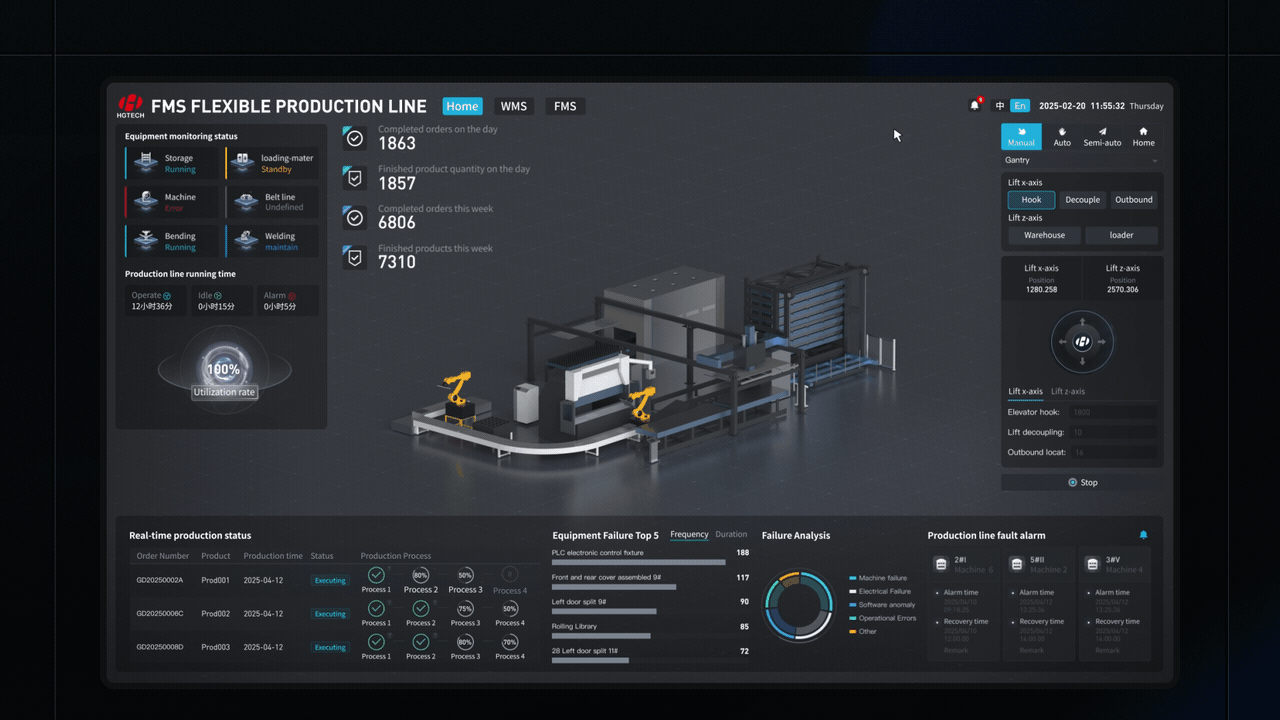This screenshot has width=1280, height=720.
Task: Click the fault alarm bell icon
Action: (1143, 535)
